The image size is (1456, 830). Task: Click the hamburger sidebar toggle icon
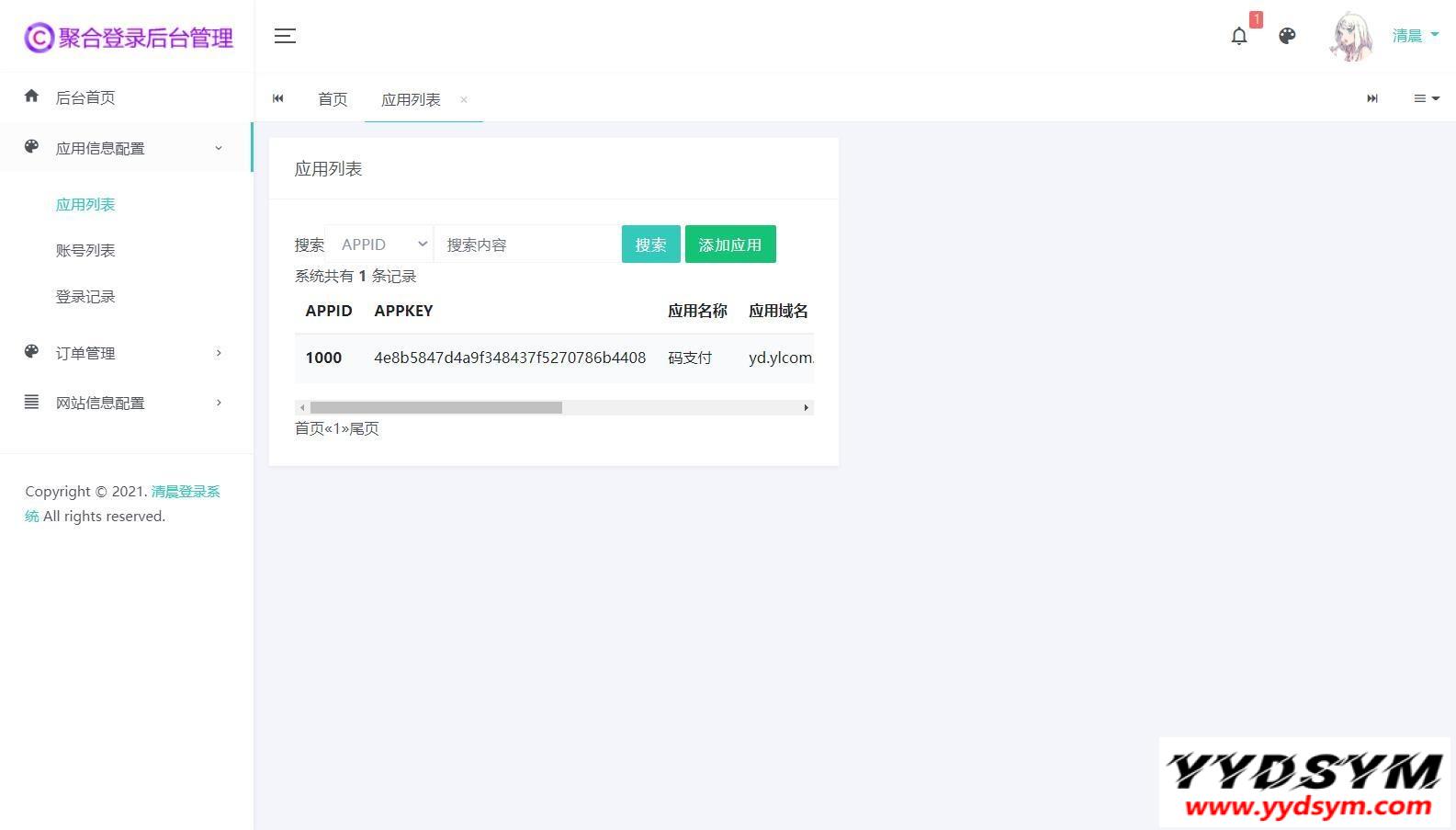point(285,36)
